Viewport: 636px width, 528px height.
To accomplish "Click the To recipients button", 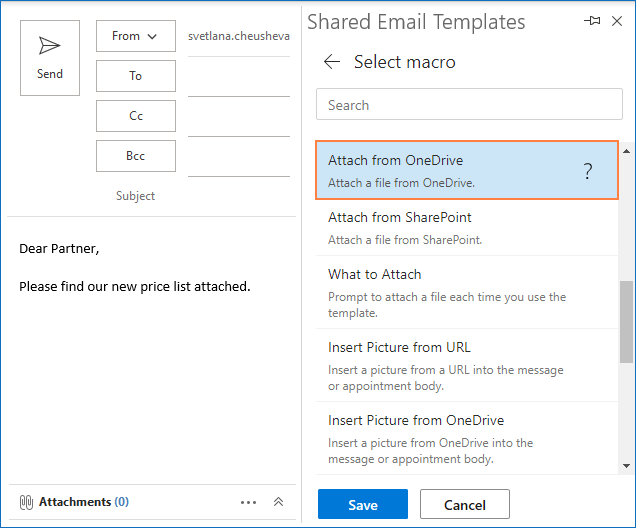I will [x=135, y=76].
